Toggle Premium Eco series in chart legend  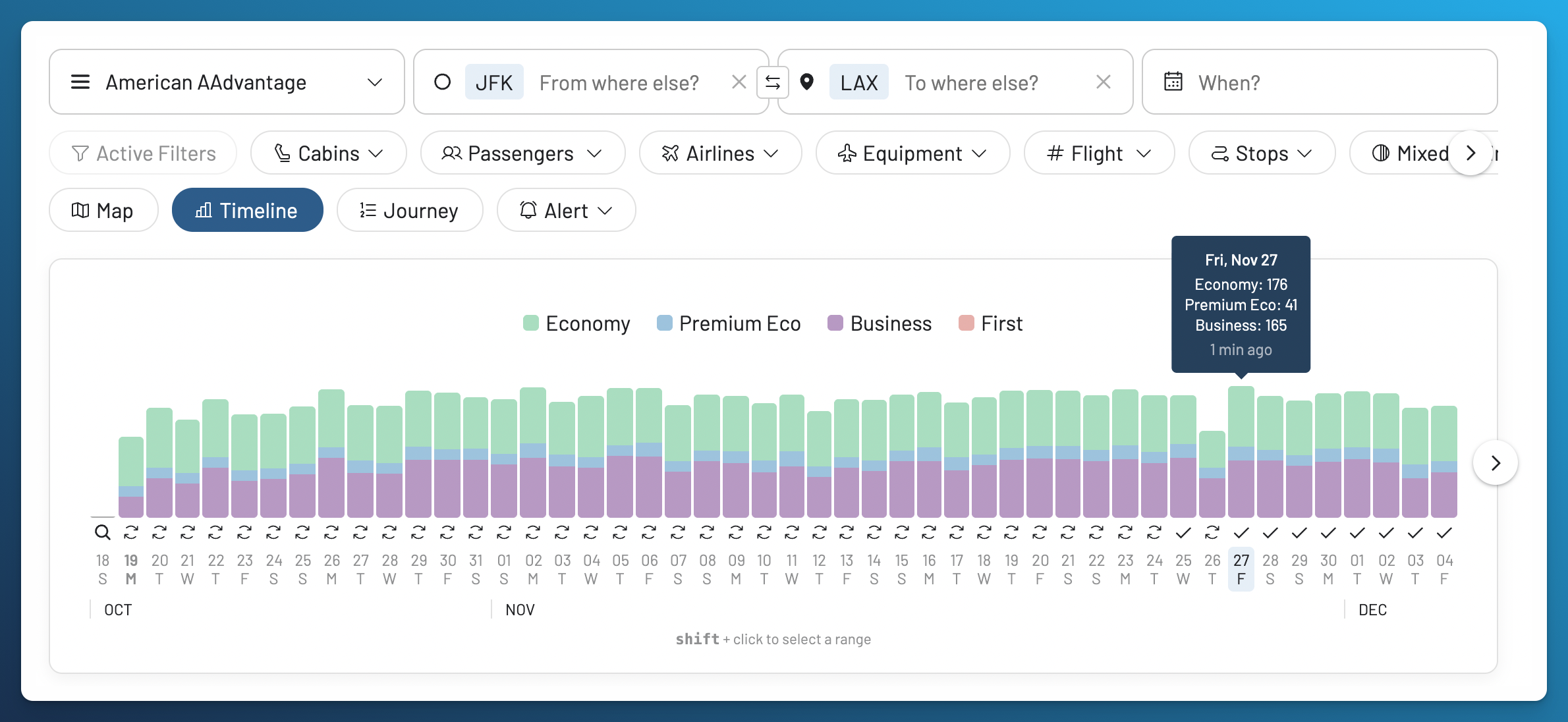729,323
